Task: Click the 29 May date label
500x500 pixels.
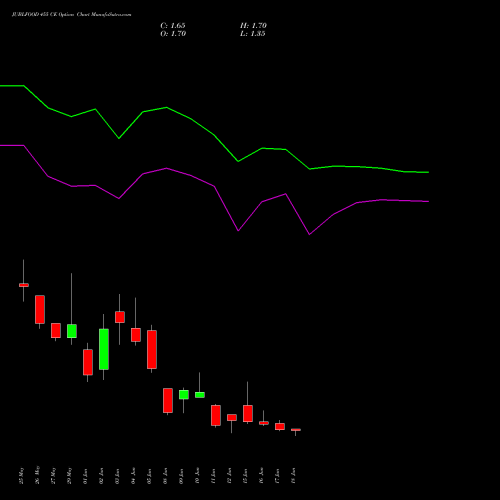Action: pos(70,475)
